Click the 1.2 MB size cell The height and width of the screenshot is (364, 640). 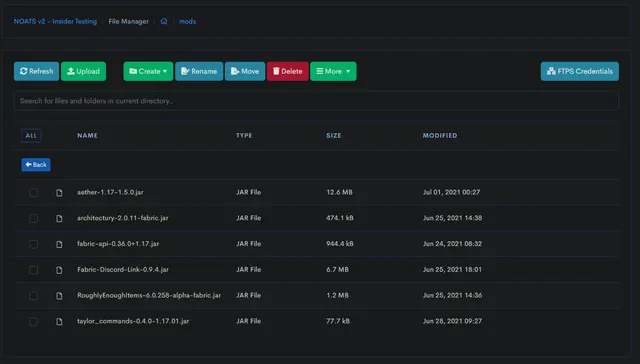[x=337, y=295]
